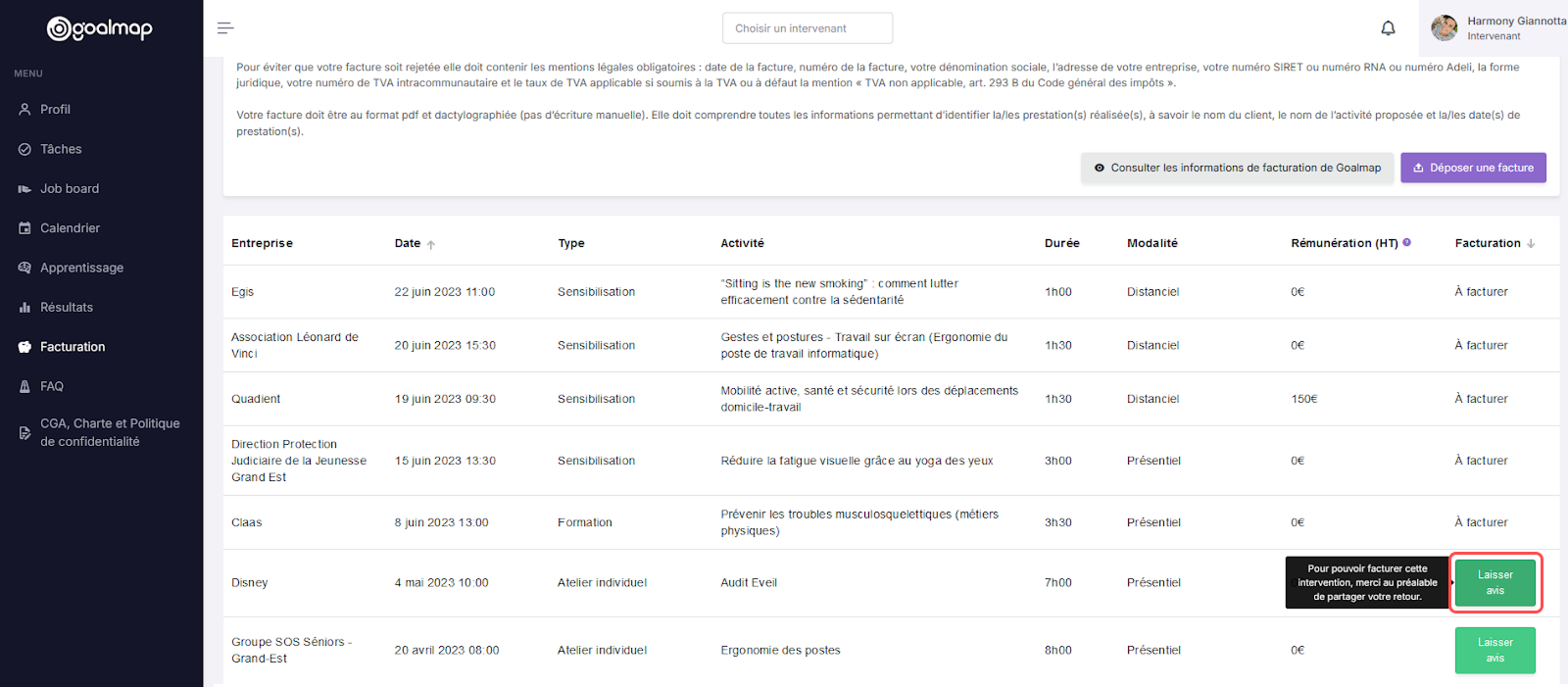Sort by Facturation using the down arrow
Image resolution: width=1568 pixels, height=687 pixels.
pyautogui.click(x=1531, y=244)
